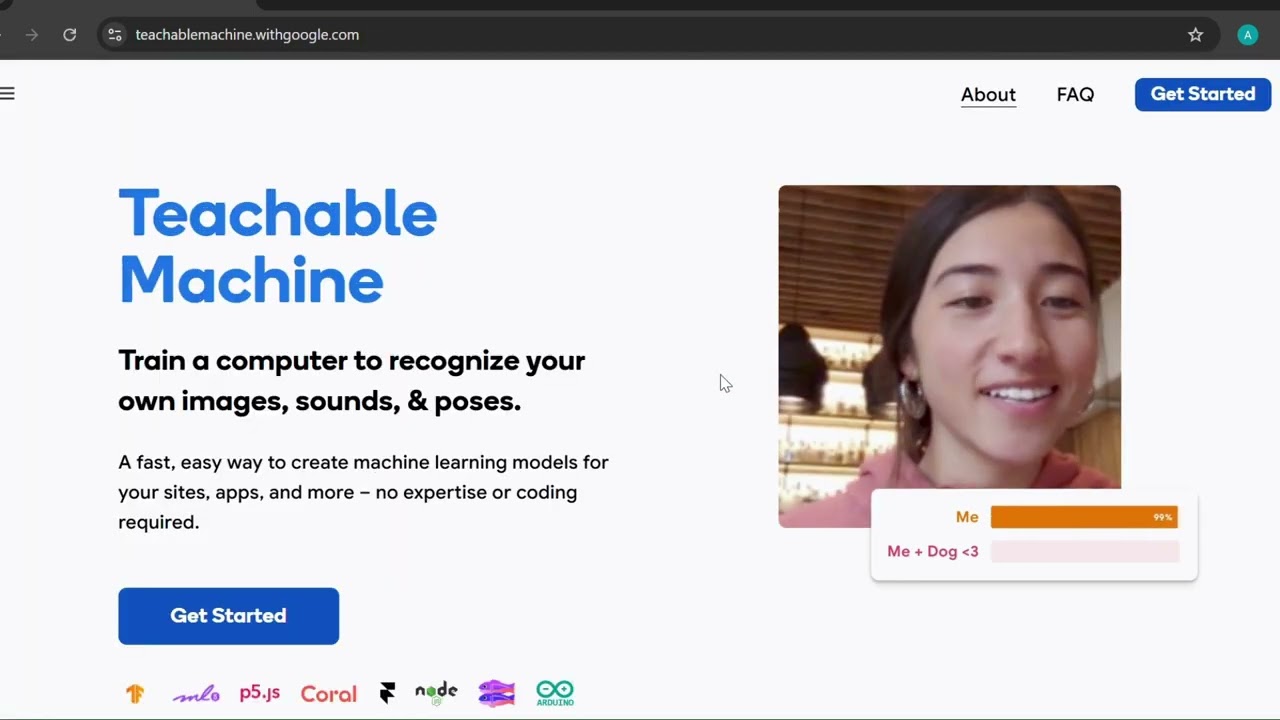Go to the FAQ link
Screen dimensions: 1280x720
[1075, 95]
